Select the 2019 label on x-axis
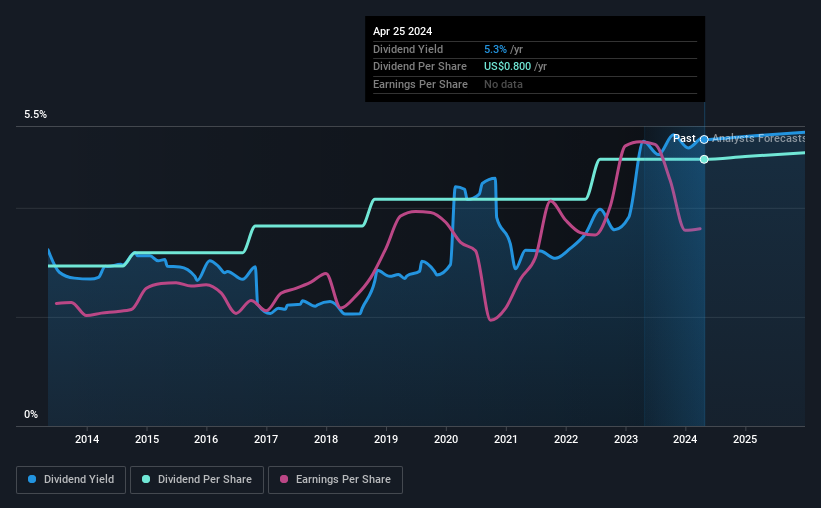Viewport: 821px width, 508px height. pyautogui.click(x=386, y=439)
